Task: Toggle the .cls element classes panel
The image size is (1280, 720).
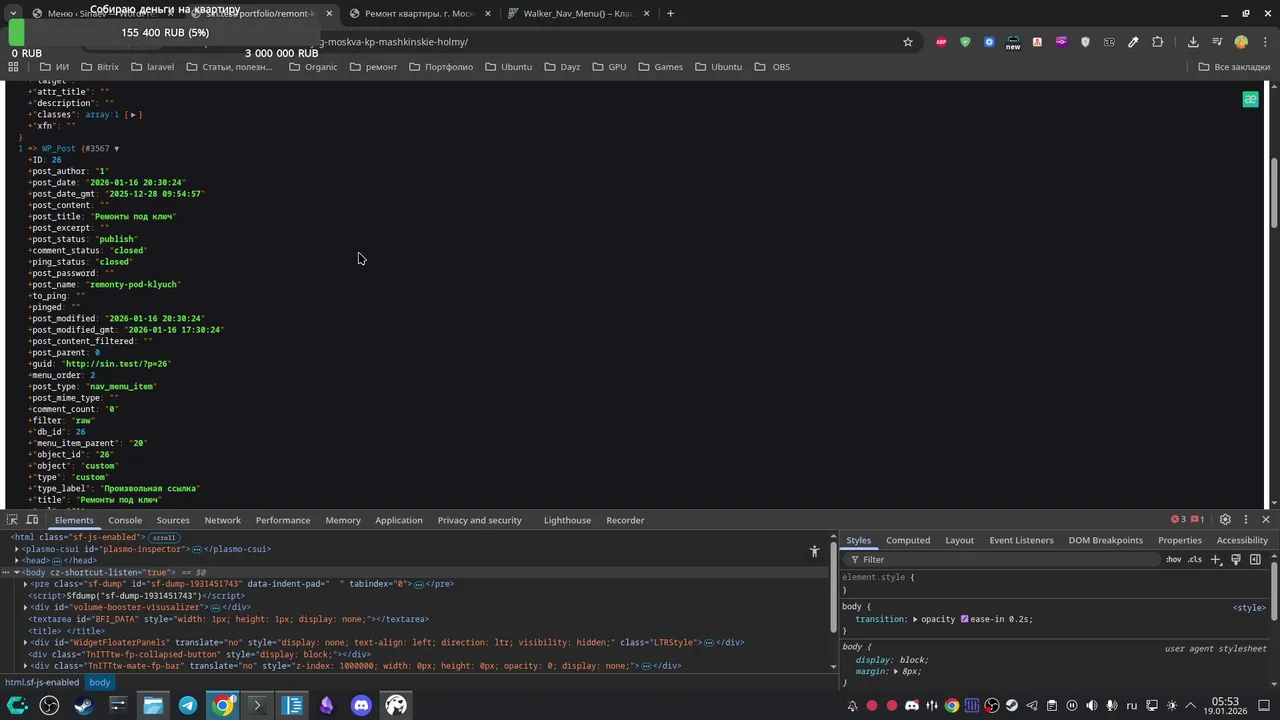Action: (x=1195, y=560)
